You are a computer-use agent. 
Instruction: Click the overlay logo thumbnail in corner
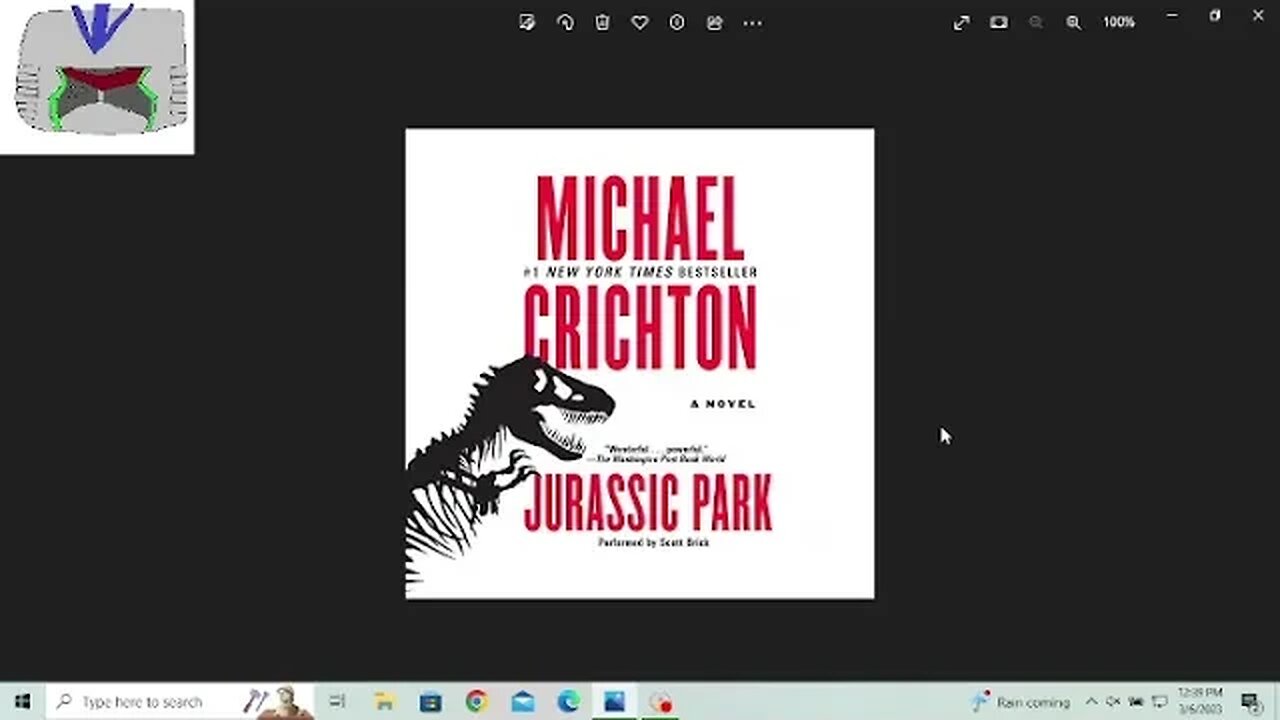(x=97, y=77)
